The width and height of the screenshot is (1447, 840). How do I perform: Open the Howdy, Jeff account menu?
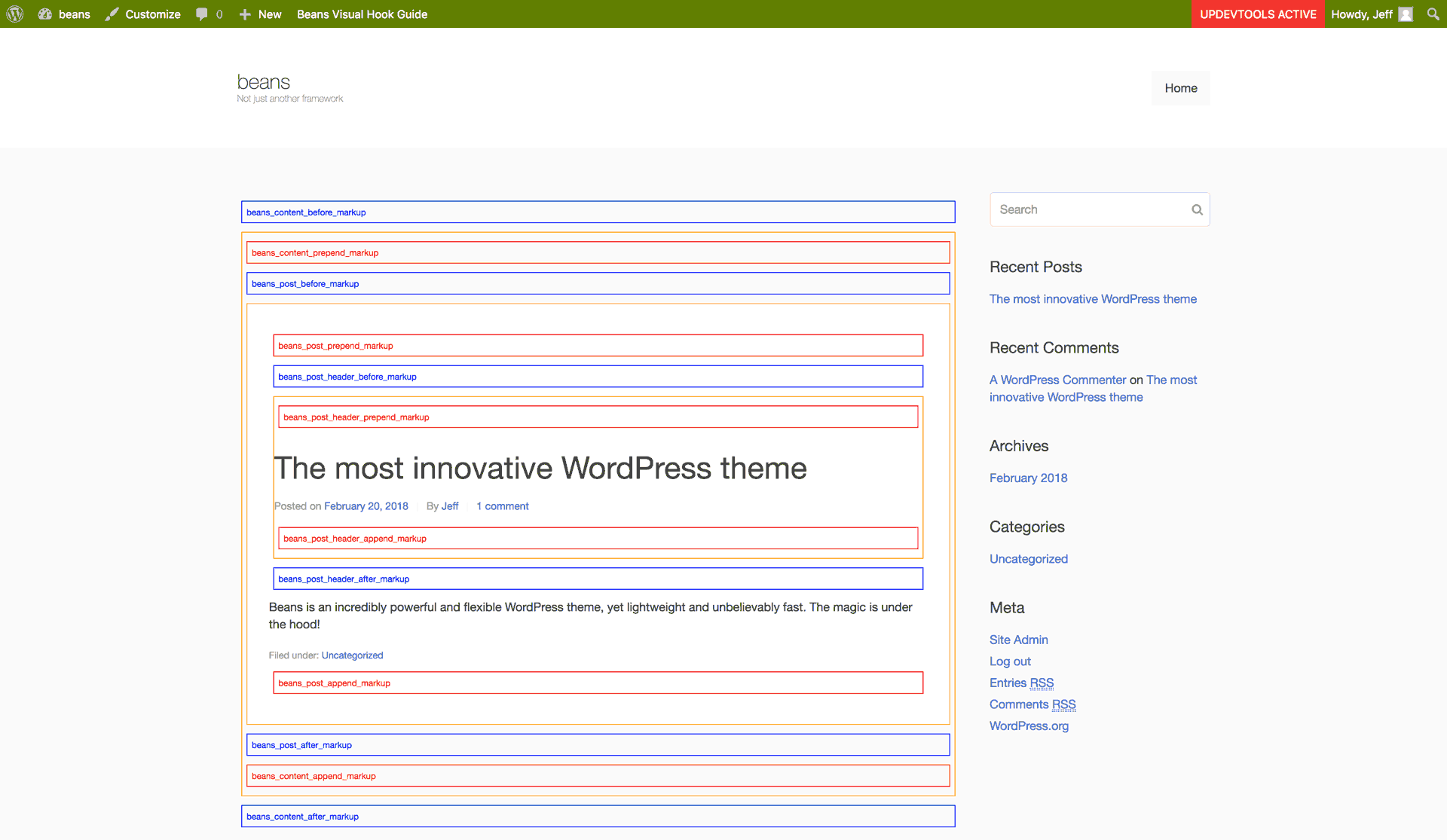[1361, 14]
